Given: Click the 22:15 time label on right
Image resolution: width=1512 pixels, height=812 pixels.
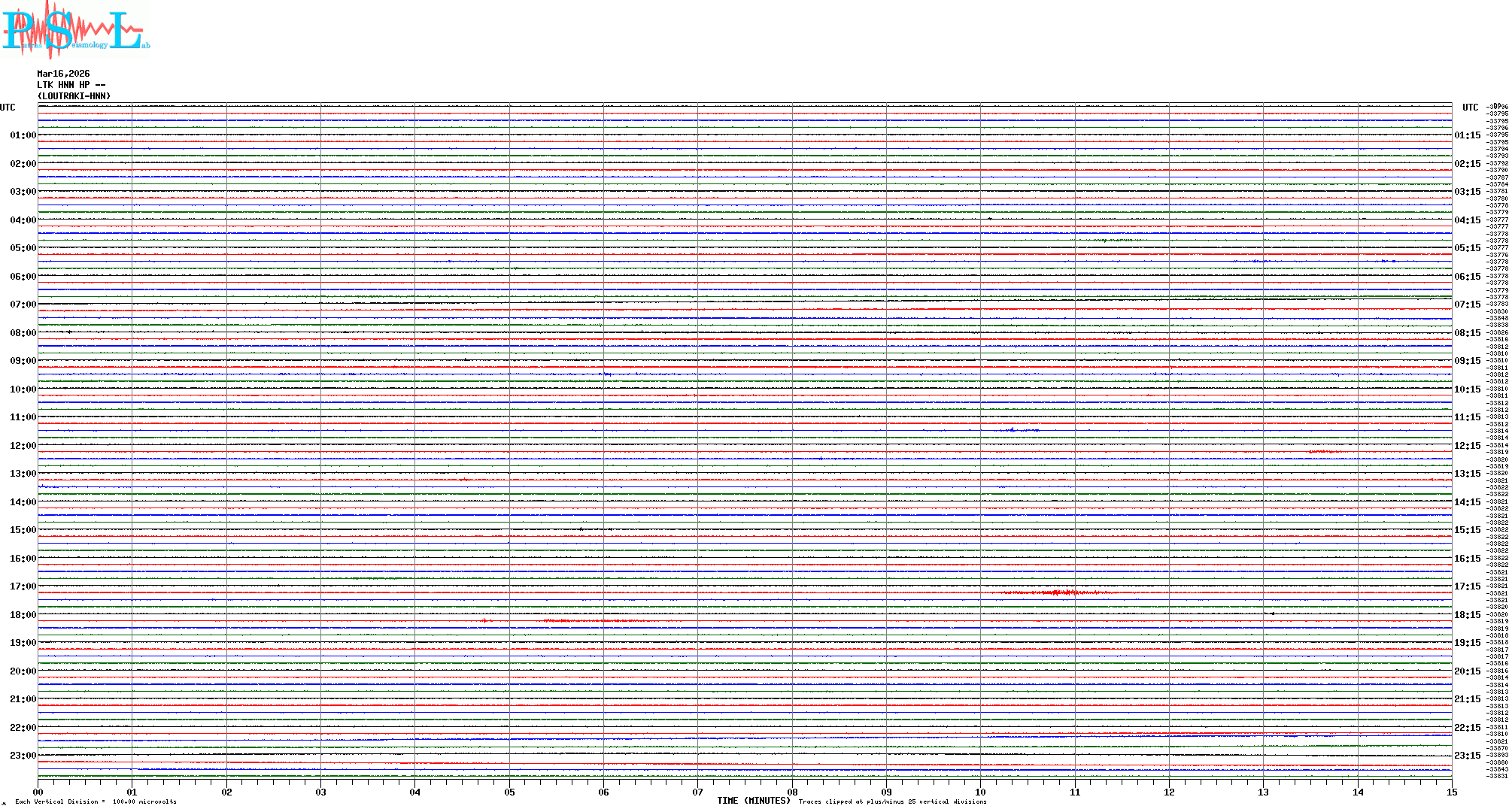Looking at the screenshot, I should coord(1467,728).
